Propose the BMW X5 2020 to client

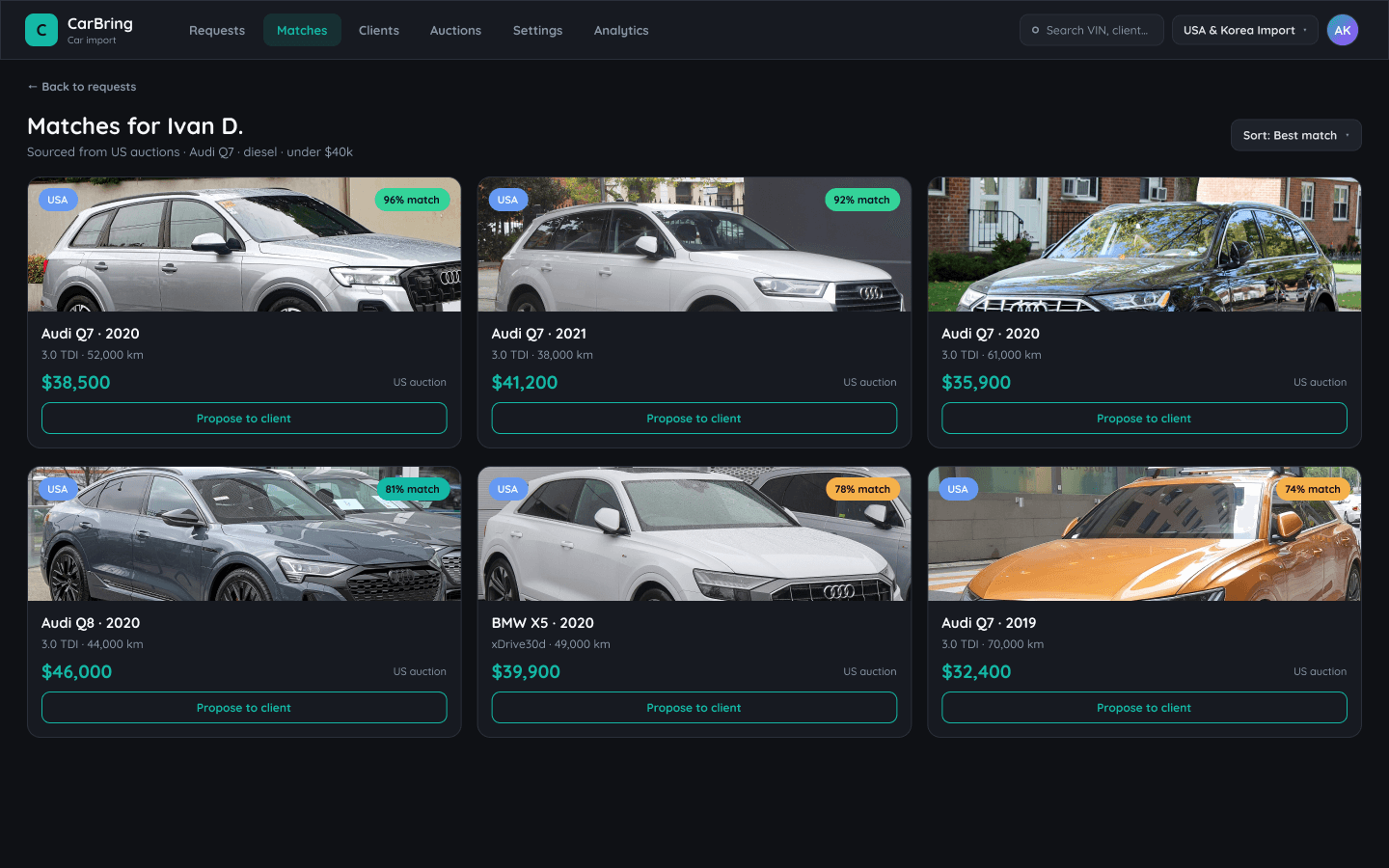point(694,708)
